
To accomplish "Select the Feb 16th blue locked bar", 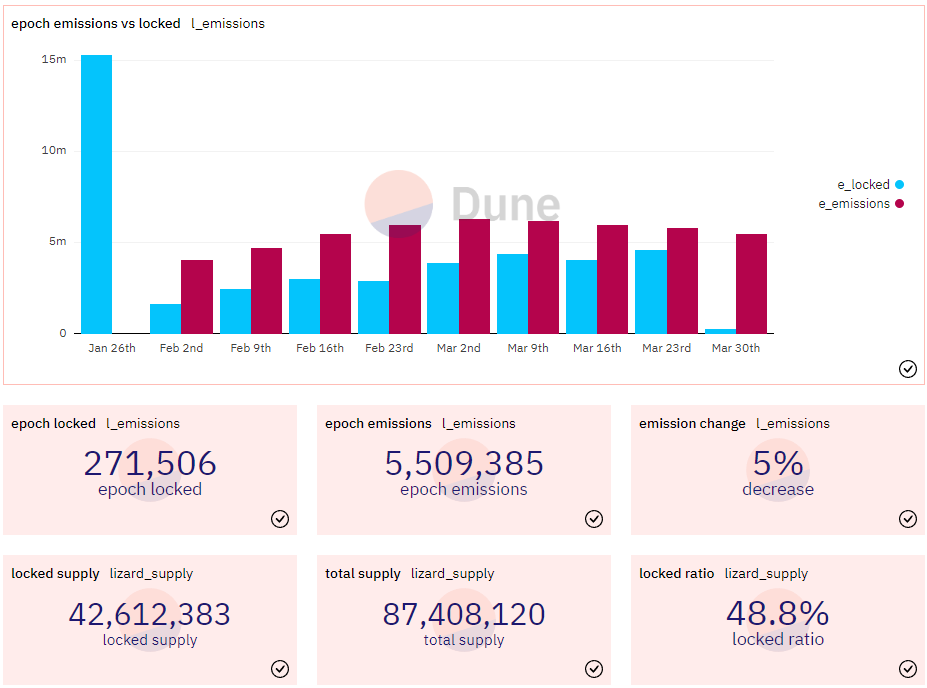I will coord(304,306).
